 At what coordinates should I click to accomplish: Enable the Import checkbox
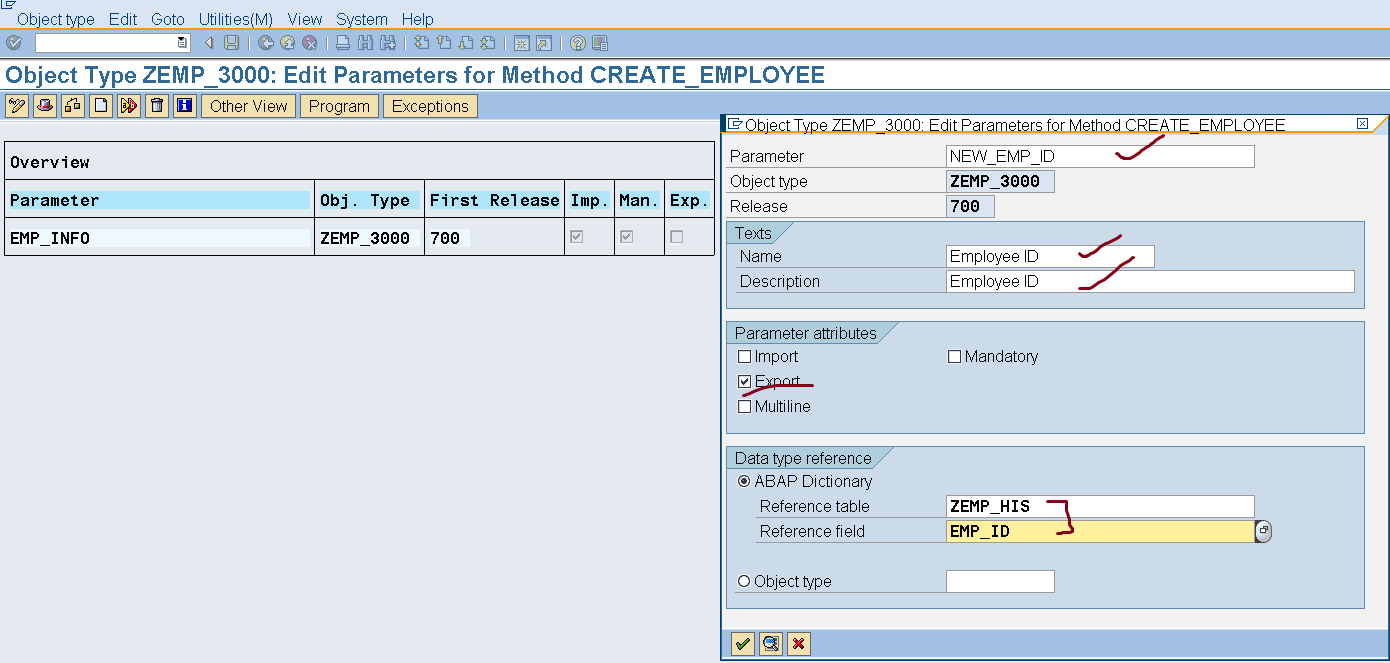click(x=744, y=357)
